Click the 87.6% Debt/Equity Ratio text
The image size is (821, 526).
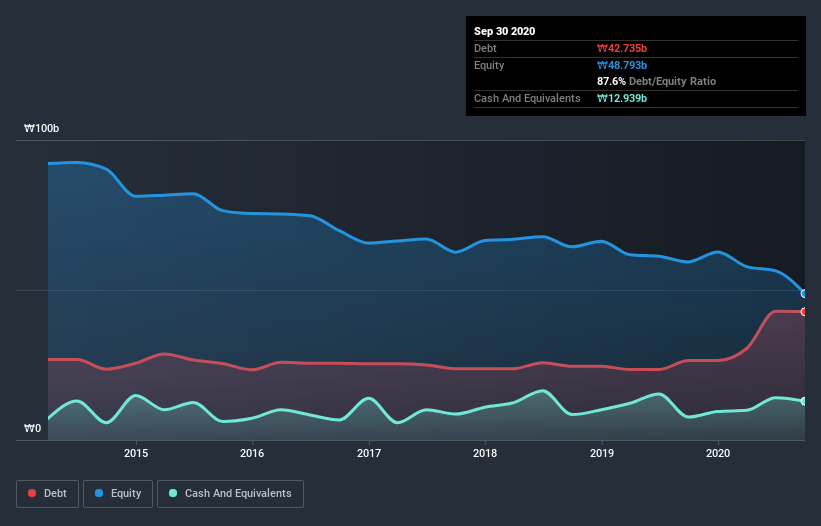pos(657,81)
